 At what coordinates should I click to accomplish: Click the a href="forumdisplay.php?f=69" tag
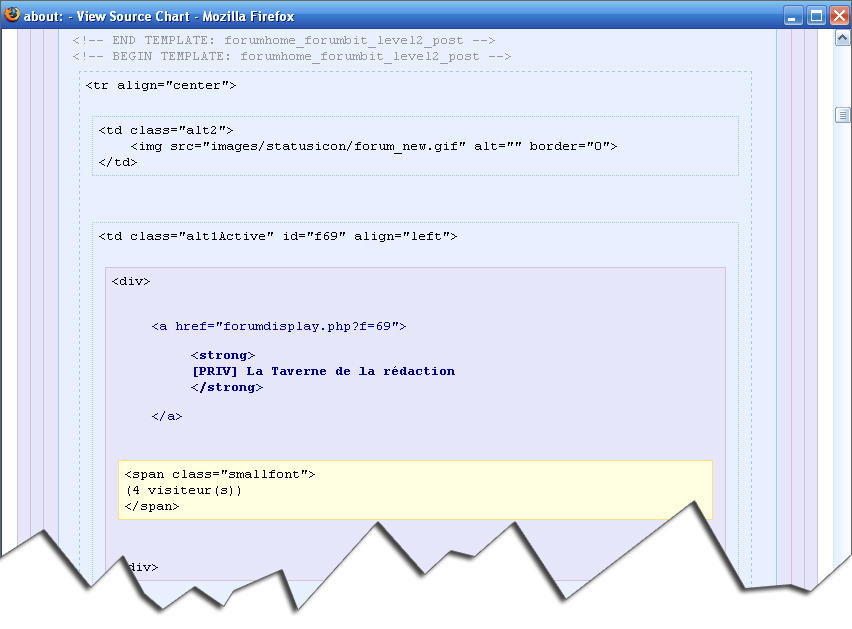(279, 326)
